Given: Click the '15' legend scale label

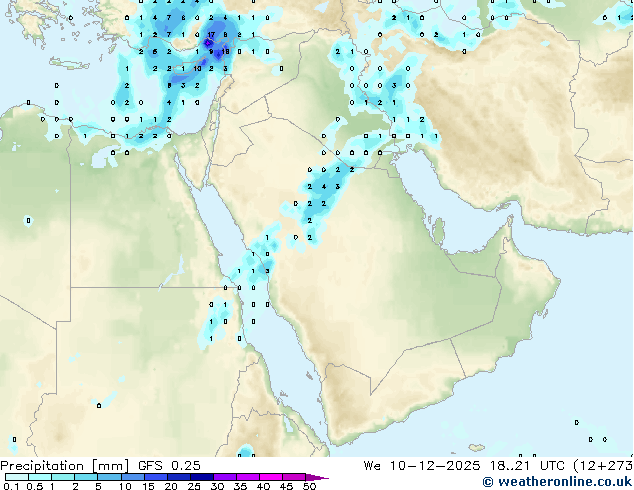Looking at the screenshot, I should tap(148, 486).
